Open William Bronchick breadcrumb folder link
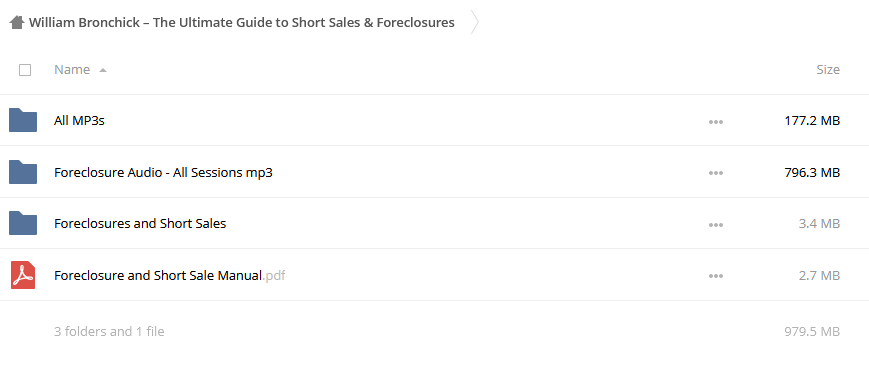The height and width of the screenshot is (380, 869). pyautogui.click(x=242, y=23)
